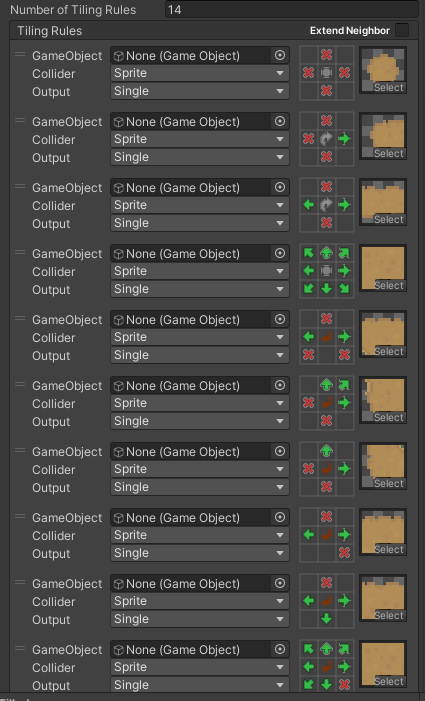The height and width of the screenshot is (701, 425).
Task: Open the Collider dropdown of the tenth rule
Action: pyautogui.click(x=200, y=667)
